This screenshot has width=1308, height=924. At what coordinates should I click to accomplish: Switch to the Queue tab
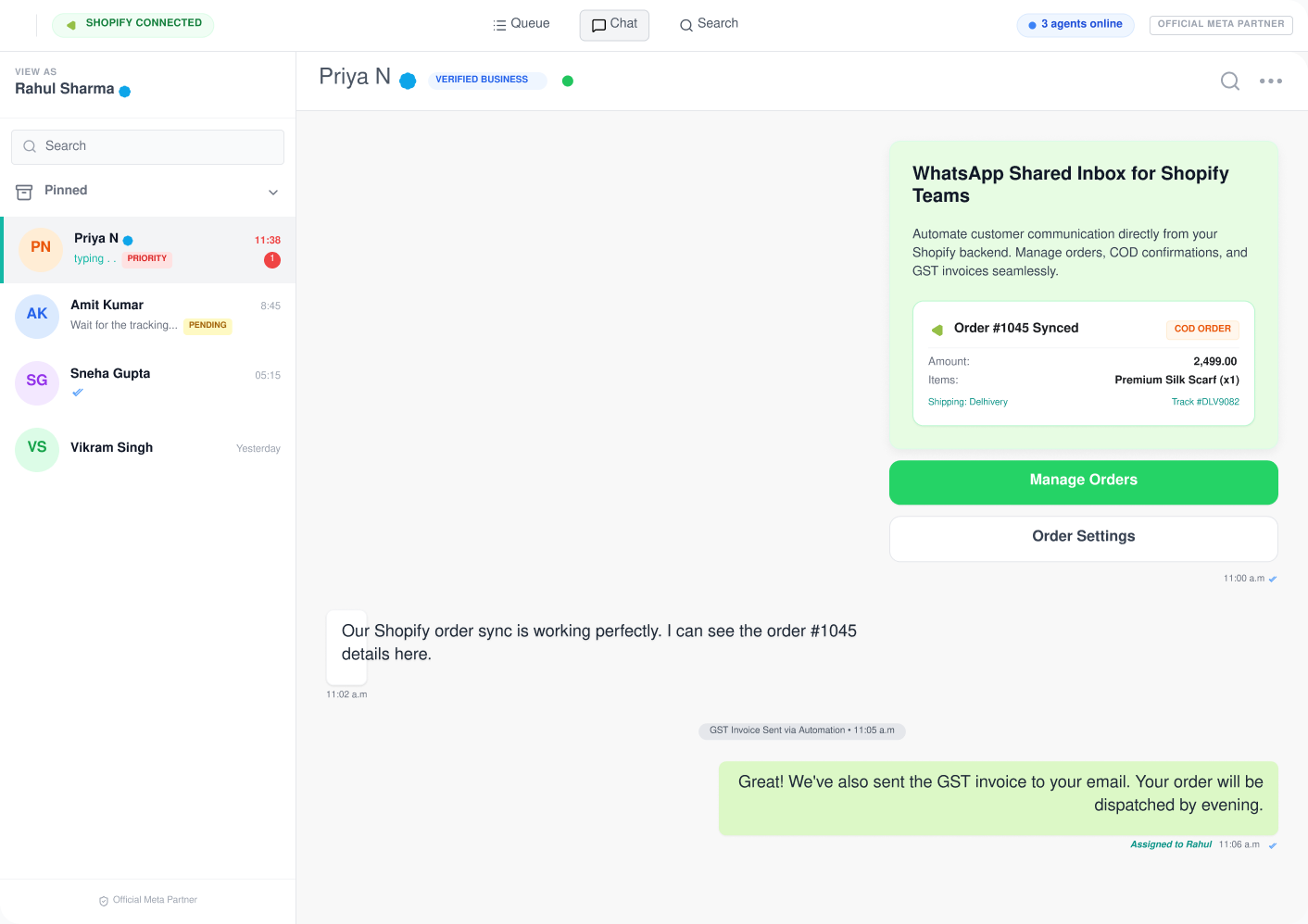coord(522,24)
